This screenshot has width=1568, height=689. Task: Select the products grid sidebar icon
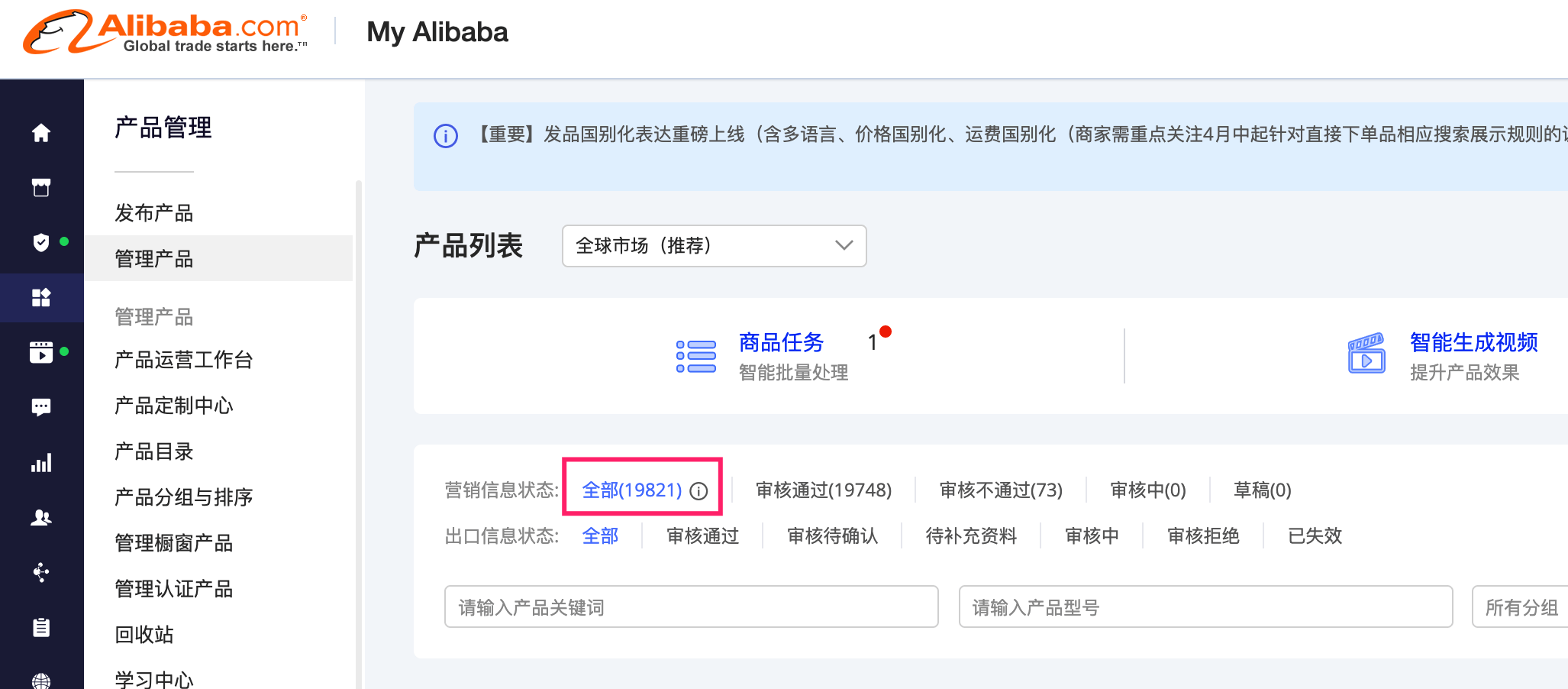(x=41, y=298)
